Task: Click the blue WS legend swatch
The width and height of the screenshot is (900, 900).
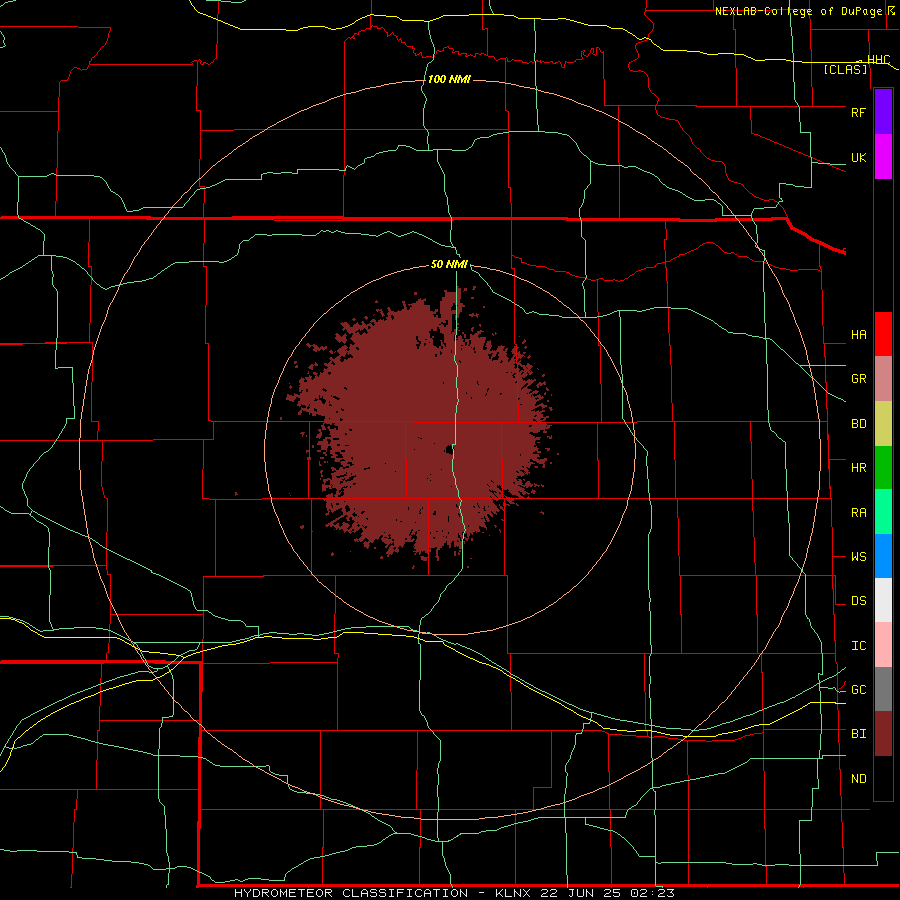Action: [x=883, y=556]
